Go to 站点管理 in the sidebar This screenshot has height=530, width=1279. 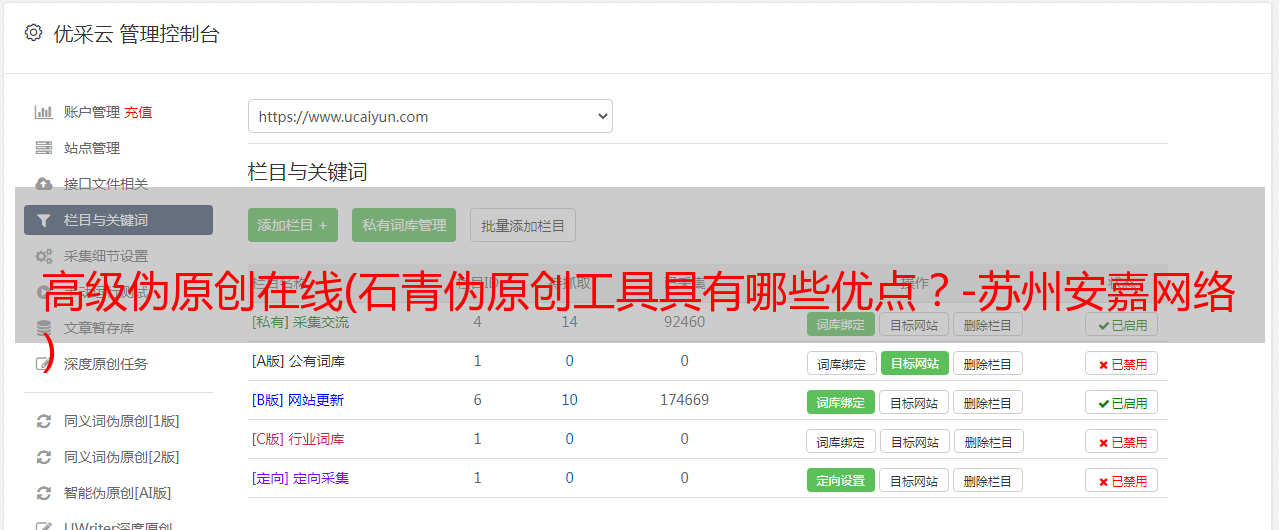[92, 148]
